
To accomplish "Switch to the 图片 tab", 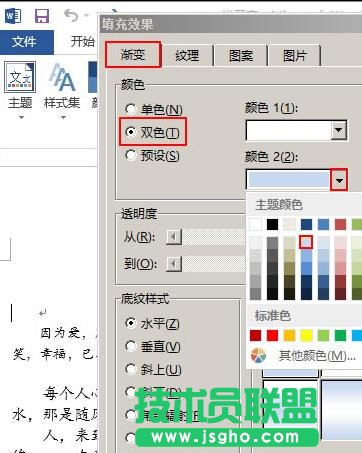I will (294, 55).
